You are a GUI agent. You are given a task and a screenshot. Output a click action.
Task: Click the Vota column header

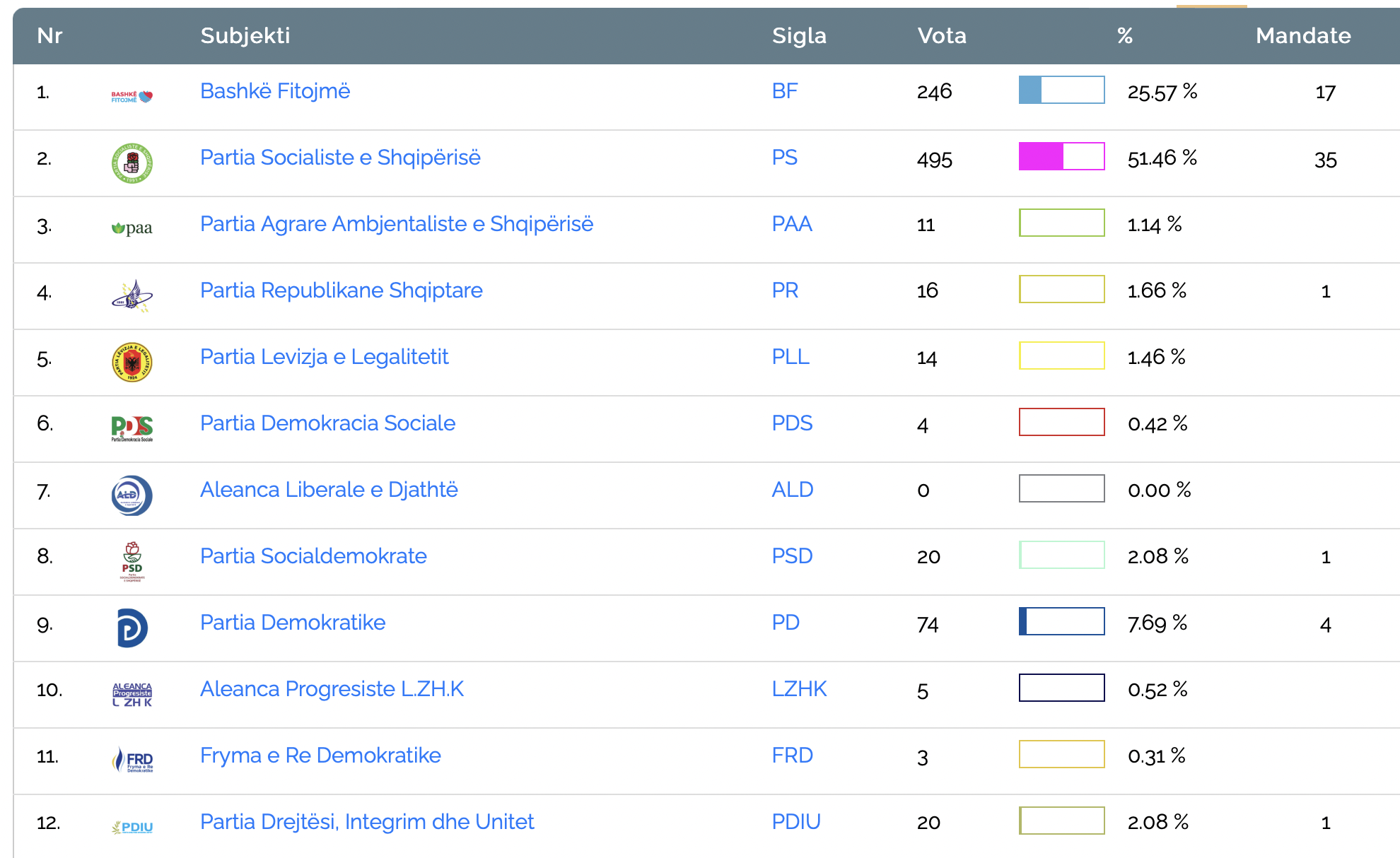click(941, 35)
